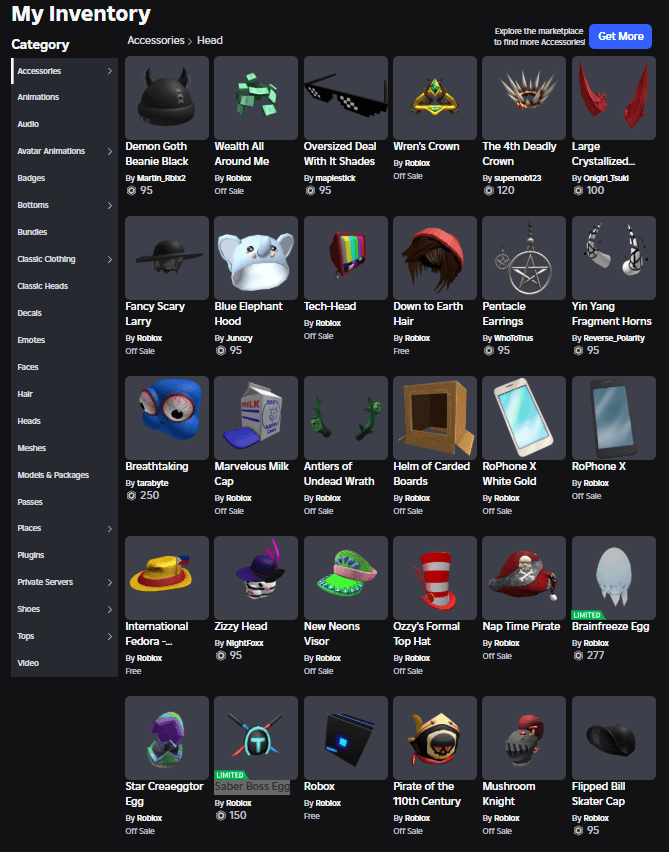
Task: Open Saber Boss Egg thumbnail
Action: click(x=256, y=738)
